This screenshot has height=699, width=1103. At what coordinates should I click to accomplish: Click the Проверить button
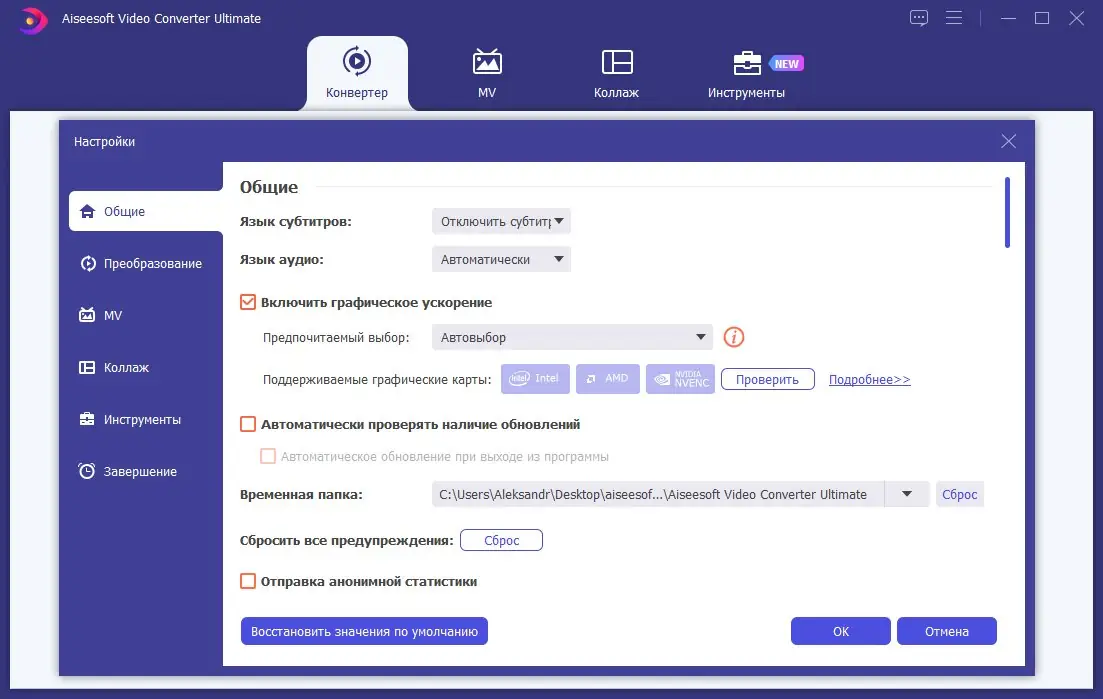click(x=767, y=379)
